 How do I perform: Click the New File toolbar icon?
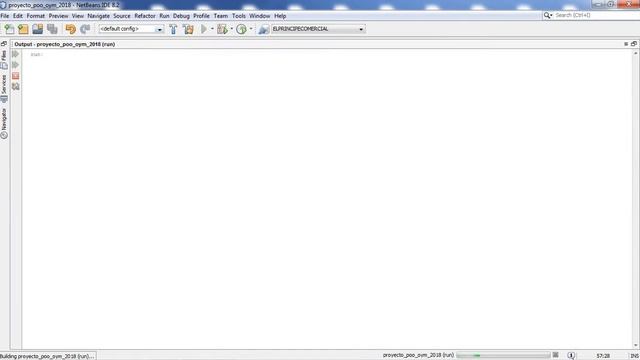(9, 29)
